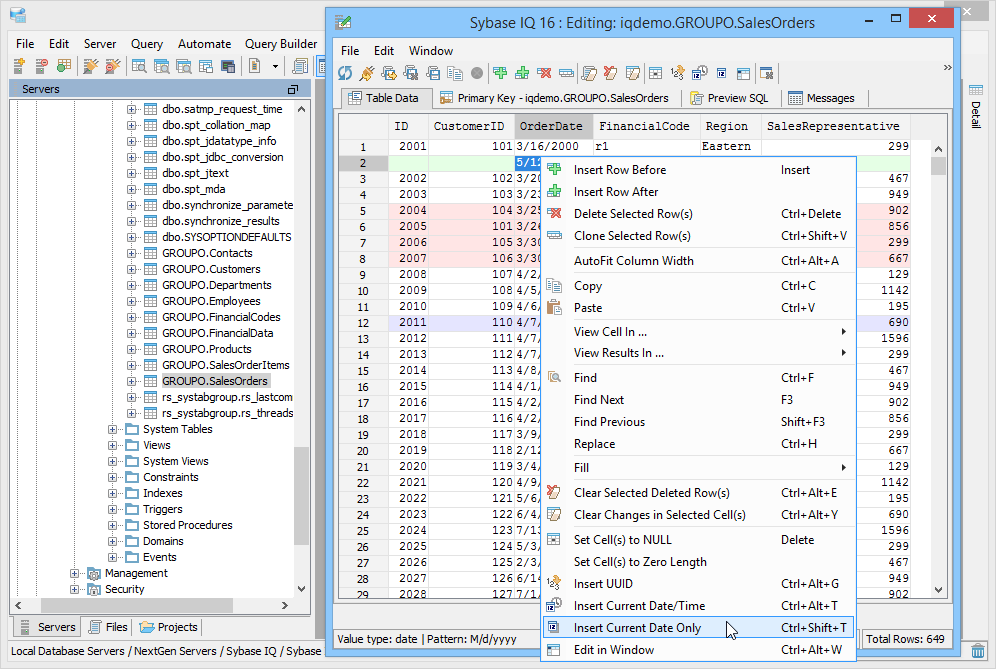Restore the Servers panel with its window button
This screenshot has height=669, width=996.
[293, 89]
